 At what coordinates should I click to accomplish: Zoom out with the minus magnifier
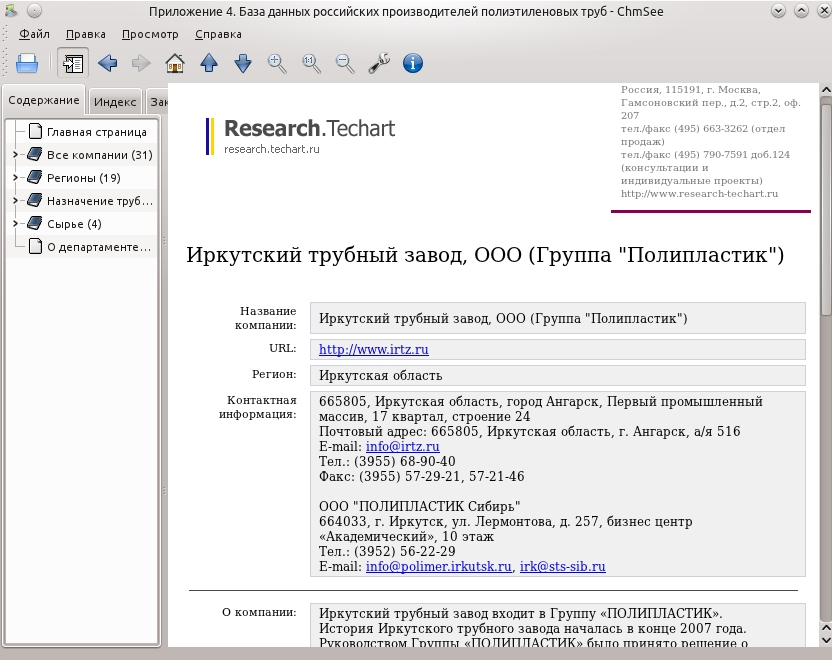(x=345, y=63)
